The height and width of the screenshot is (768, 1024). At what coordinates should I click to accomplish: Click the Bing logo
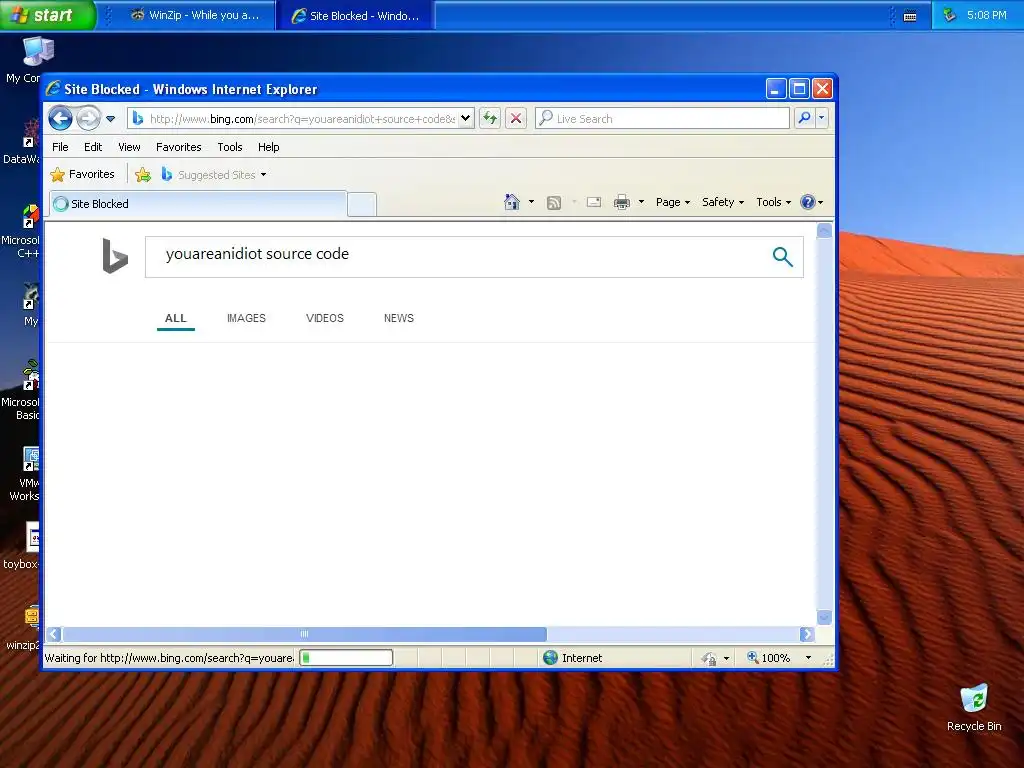(115, 256)
